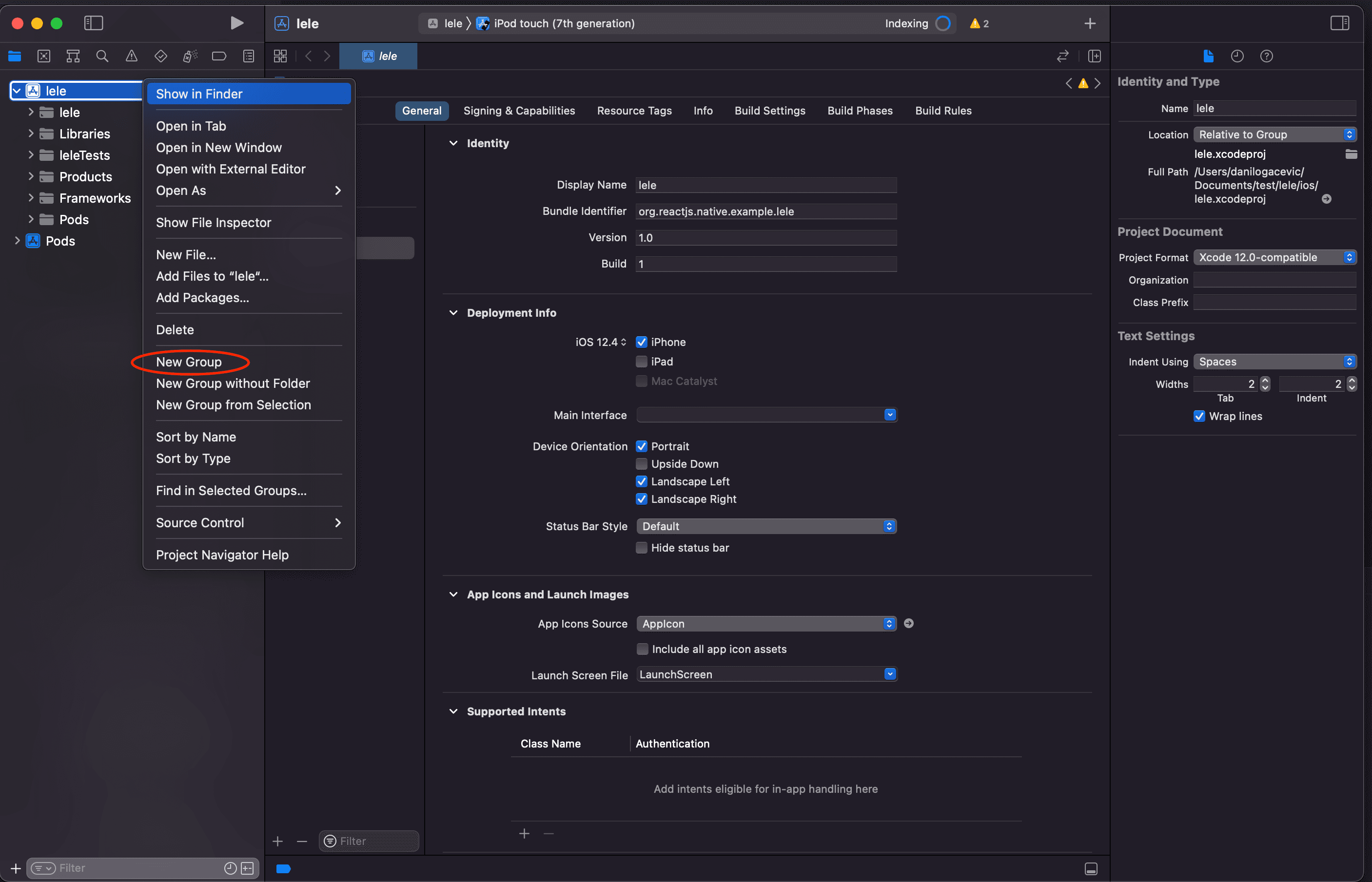The width and height of the screenshot is (1372, 882).
Task: Open the Project navigator folder icon
Action: tap(15, 56)
